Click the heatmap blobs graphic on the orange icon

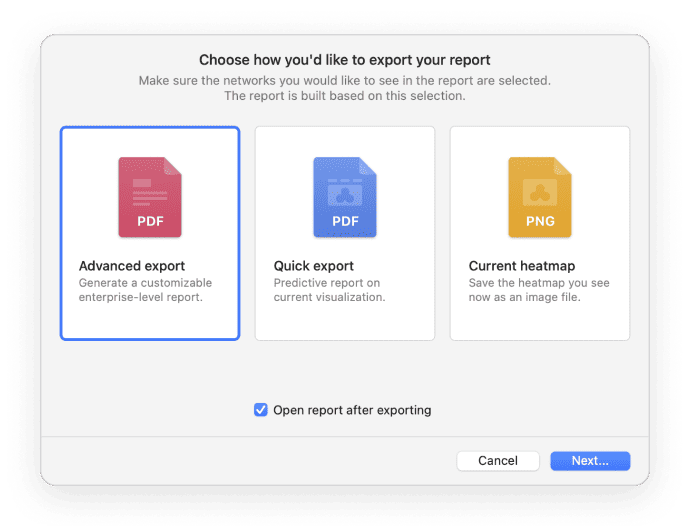[x=540, y=190]
